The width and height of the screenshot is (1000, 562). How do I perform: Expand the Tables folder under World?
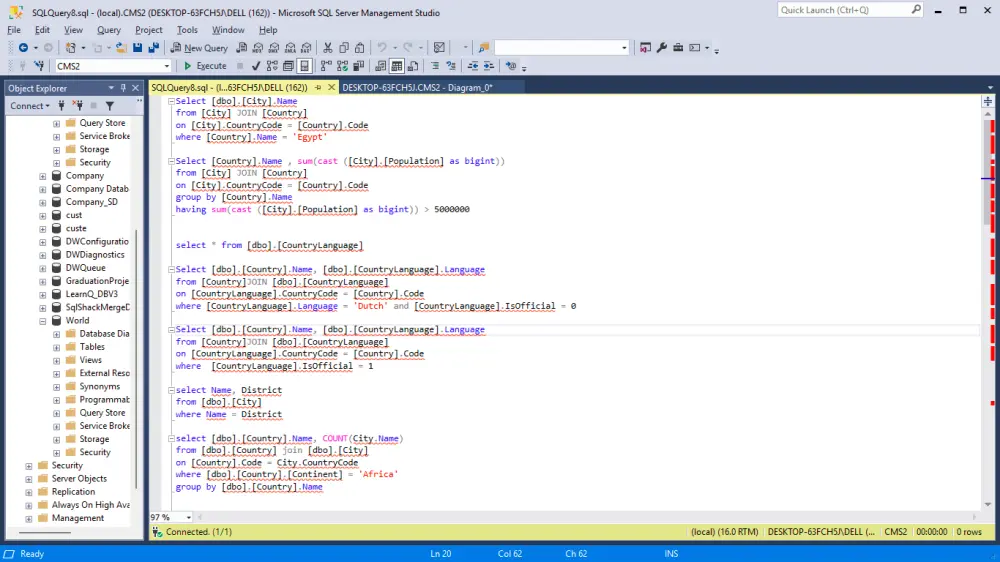56,347
